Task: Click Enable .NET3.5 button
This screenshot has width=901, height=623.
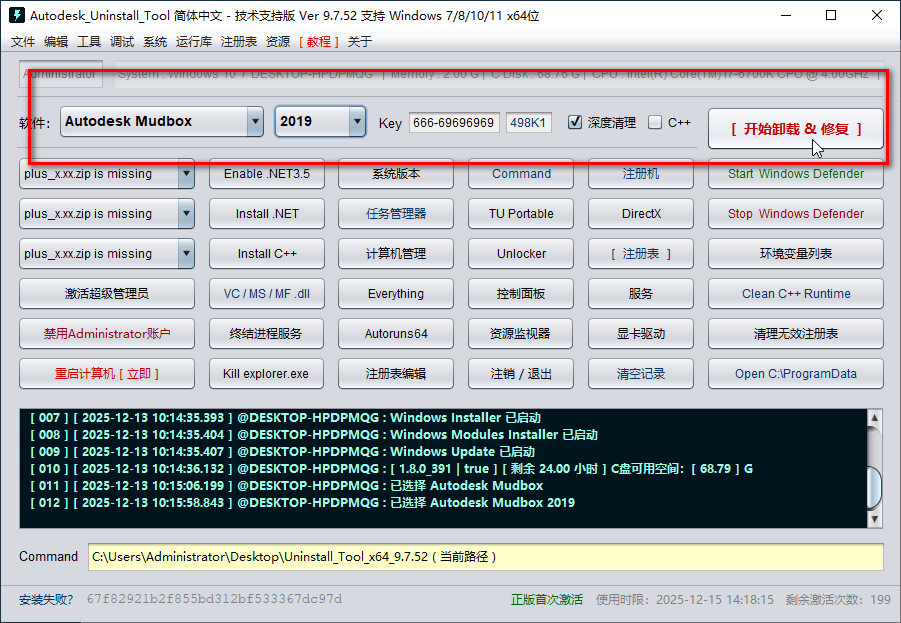Action: (267, 174)
